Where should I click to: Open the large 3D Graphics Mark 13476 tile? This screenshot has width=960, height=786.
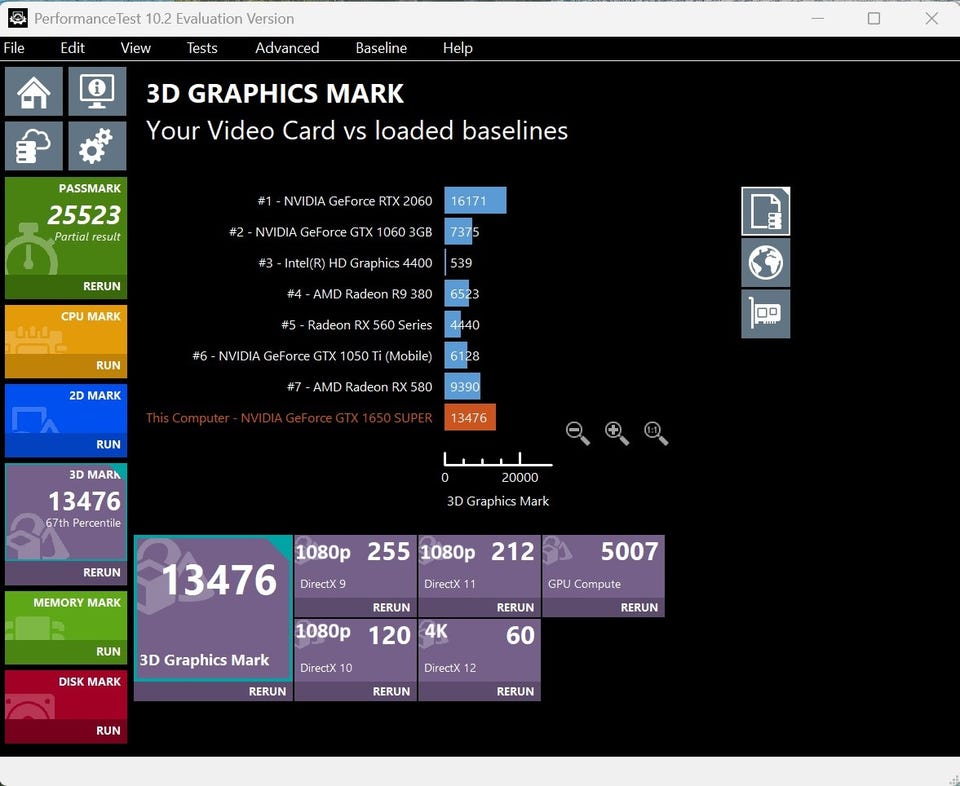[213, 608]
